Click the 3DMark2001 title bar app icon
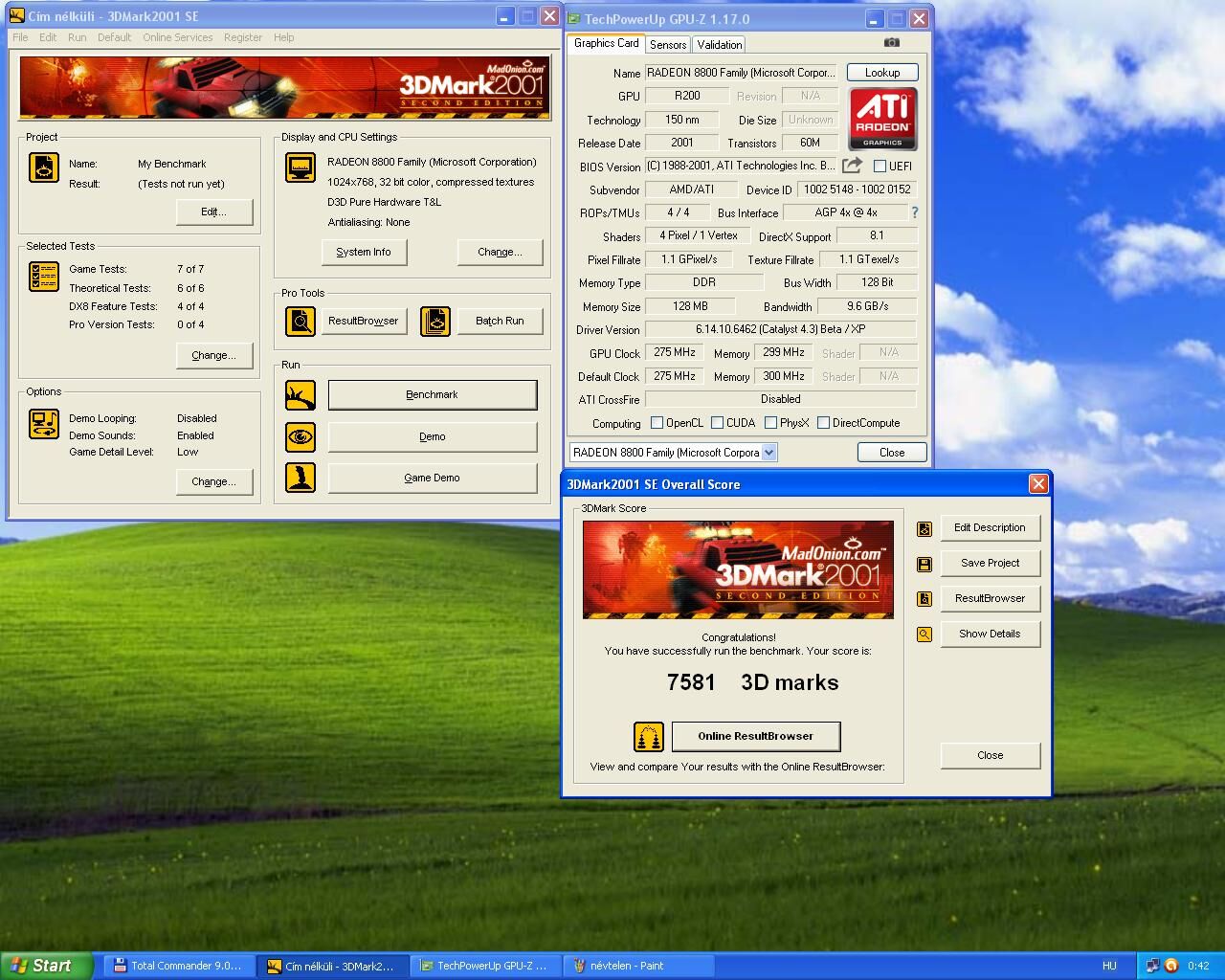Viewport: 1225px width, 980px height. (x=16, y=16)
